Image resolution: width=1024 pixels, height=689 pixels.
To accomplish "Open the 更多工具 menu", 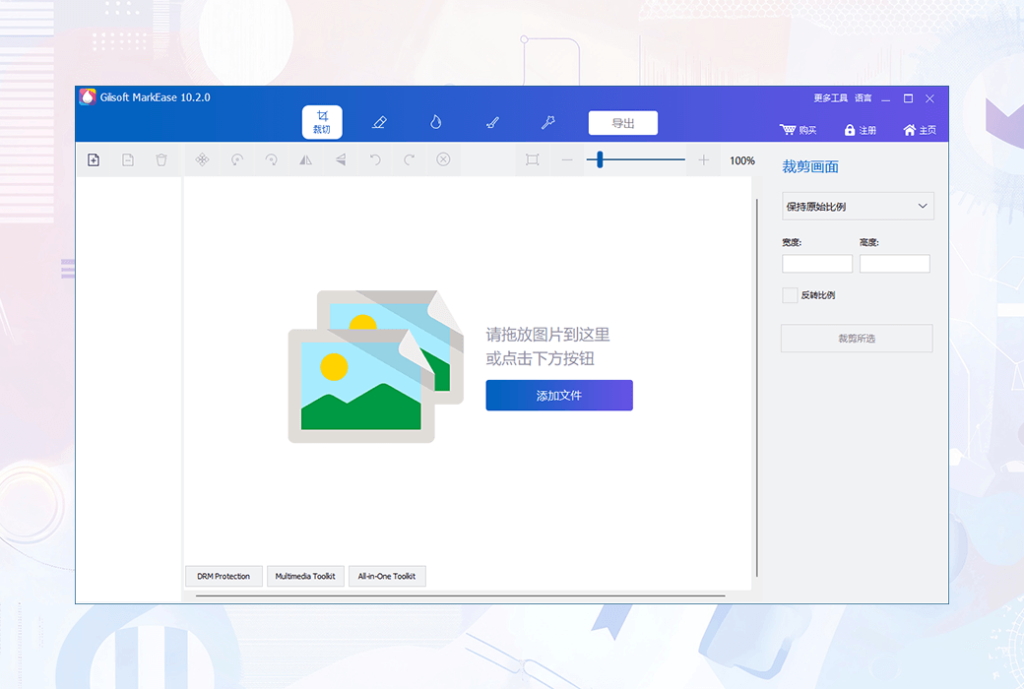I will [830, 98].
